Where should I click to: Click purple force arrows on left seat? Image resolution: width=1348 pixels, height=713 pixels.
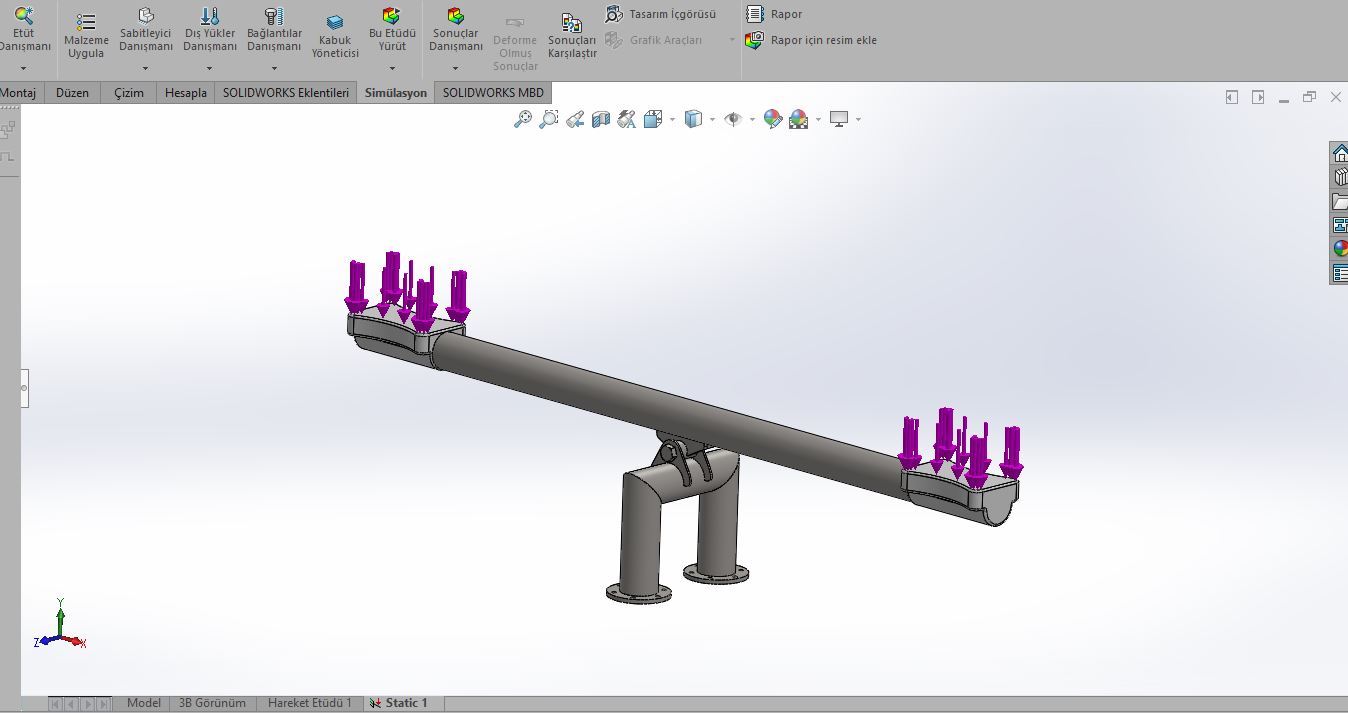[407, 290]
